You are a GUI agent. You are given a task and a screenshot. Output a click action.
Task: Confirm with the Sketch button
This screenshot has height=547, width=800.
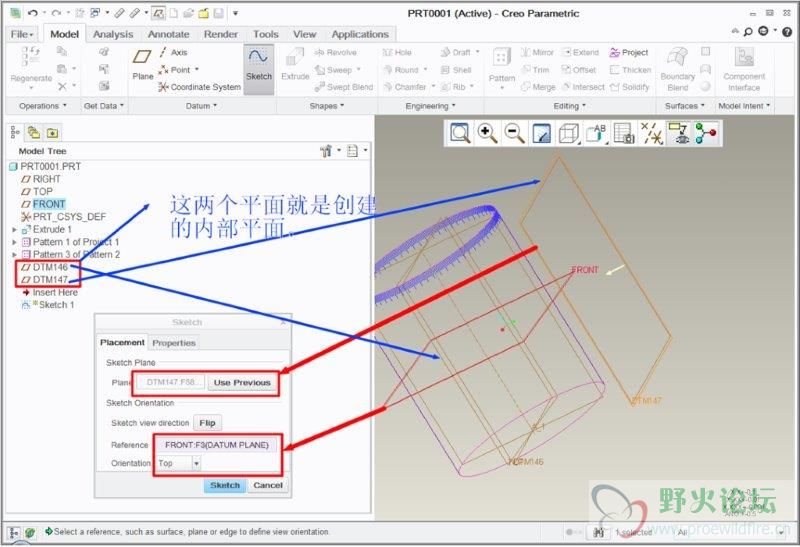coord(224,485)
